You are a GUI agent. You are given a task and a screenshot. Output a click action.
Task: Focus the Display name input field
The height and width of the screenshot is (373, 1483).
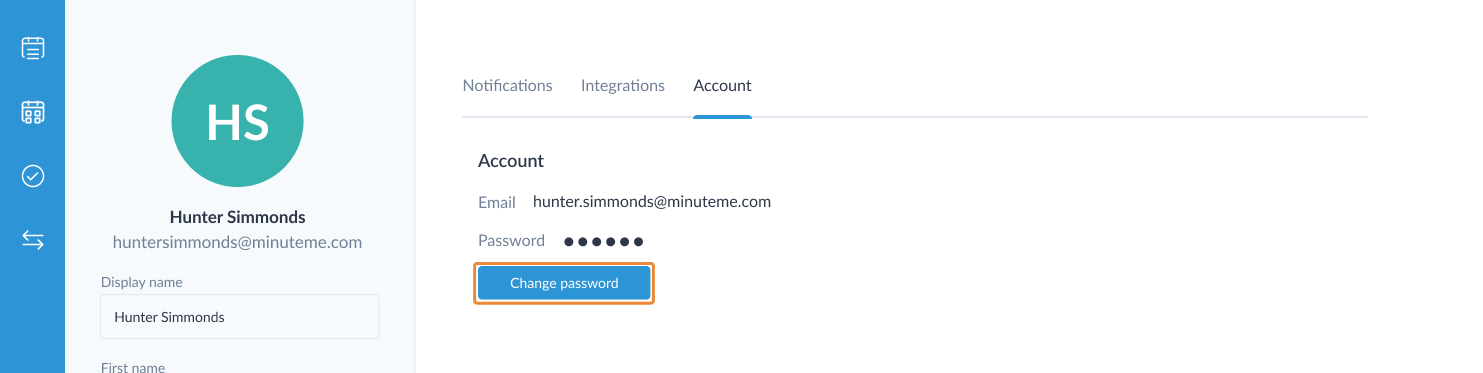[x=240, y=316]
